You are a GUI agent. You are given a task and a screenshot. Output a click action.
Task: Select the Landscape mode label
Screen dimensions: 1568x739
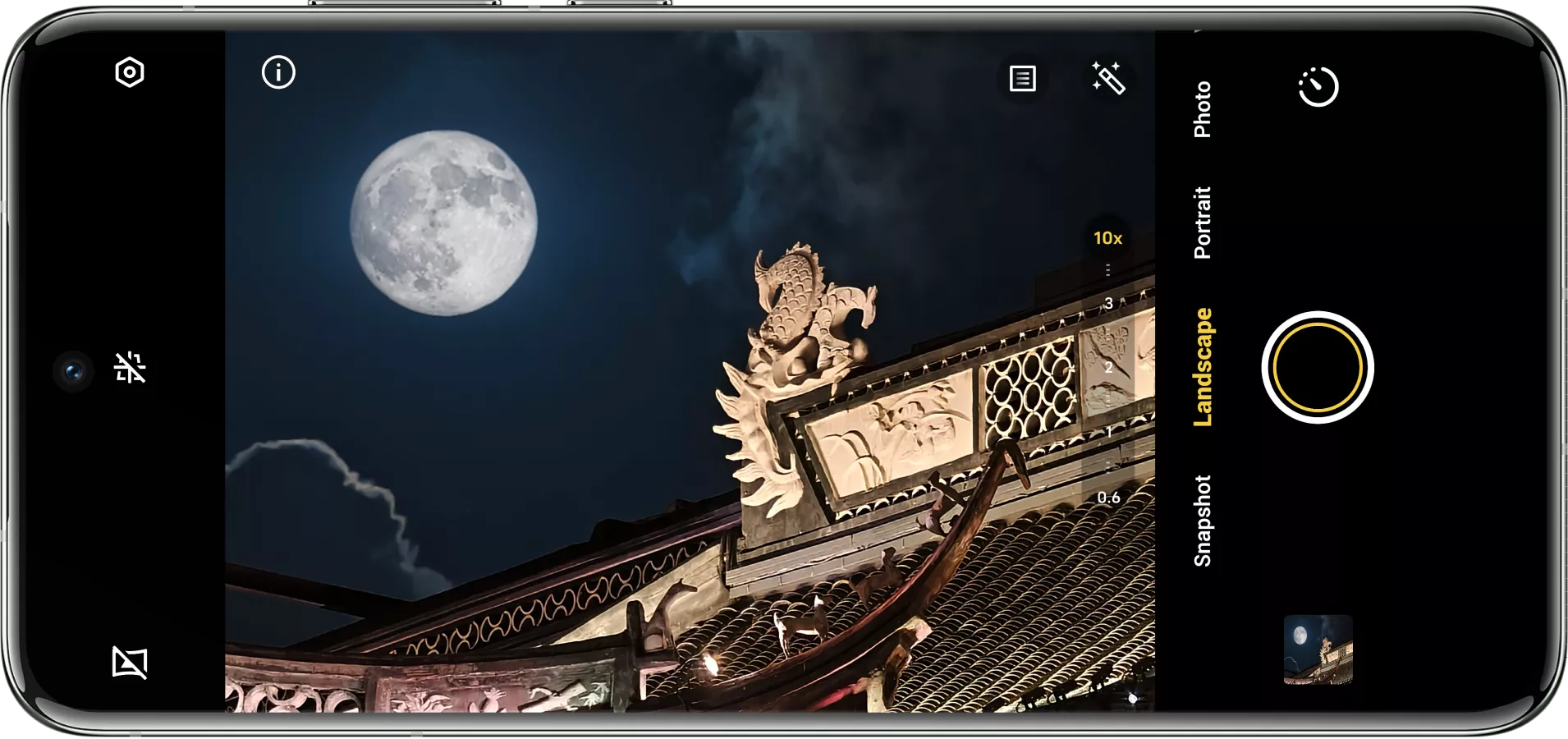tap(1202, 367)
